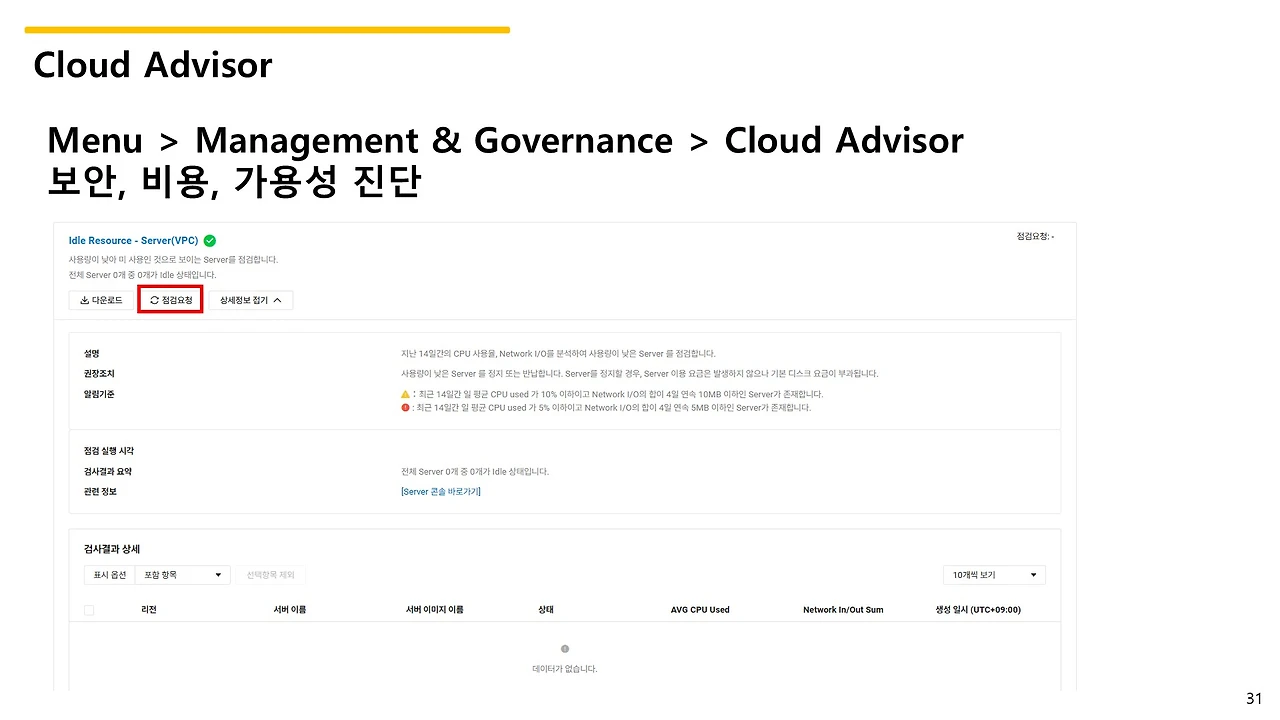Click the 알림기준 label
Viewport: 1280px width, 720px height.
100,394
